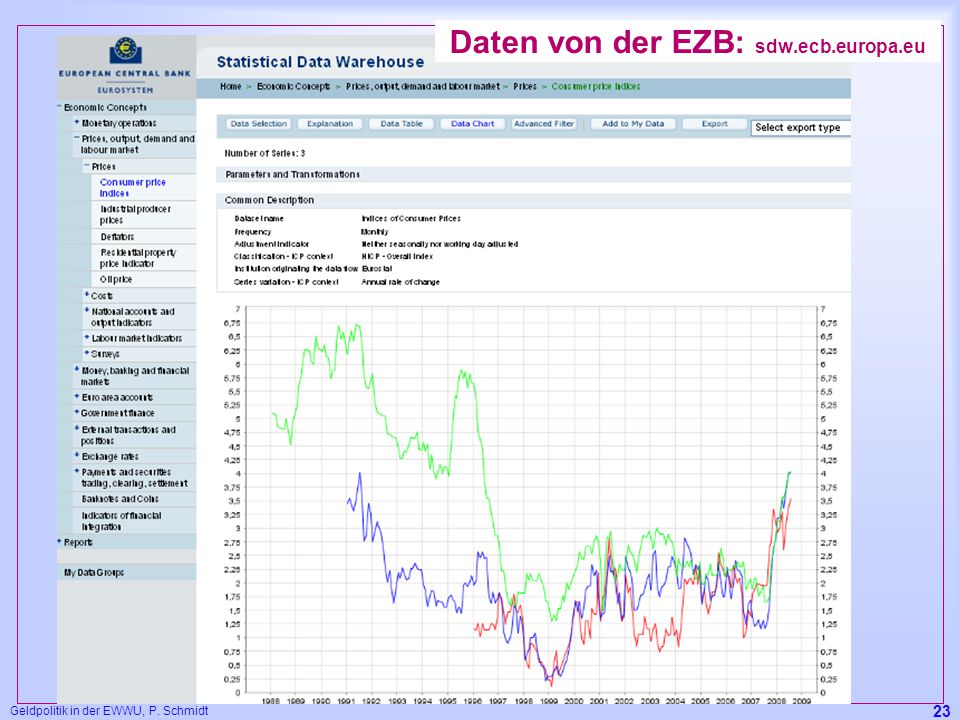The width and height of the screenshot is (960, 720).
Task: Expand the Surveys tree node
Action: (x=86, y=353)
